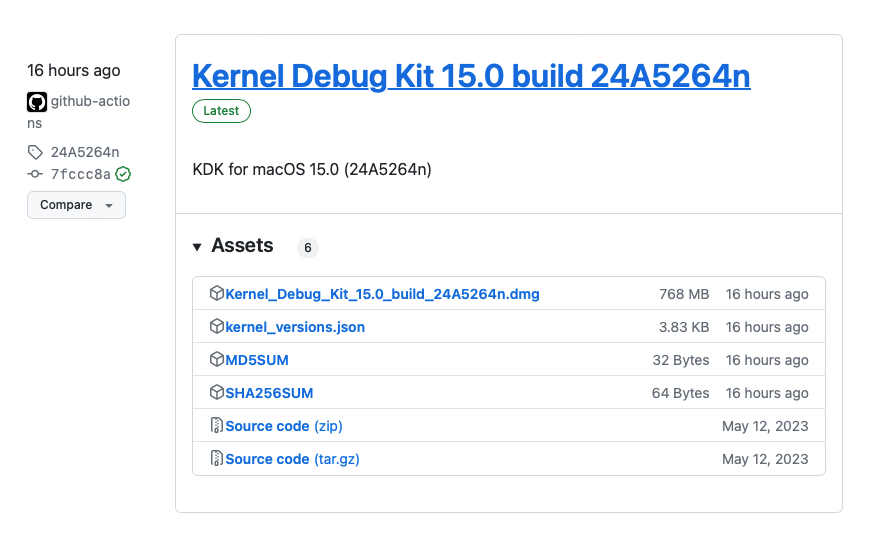Viewport: 885px width, 540px height.
Task: Click the KDK for macOS 15.0 description text
Action: [312, 169]
